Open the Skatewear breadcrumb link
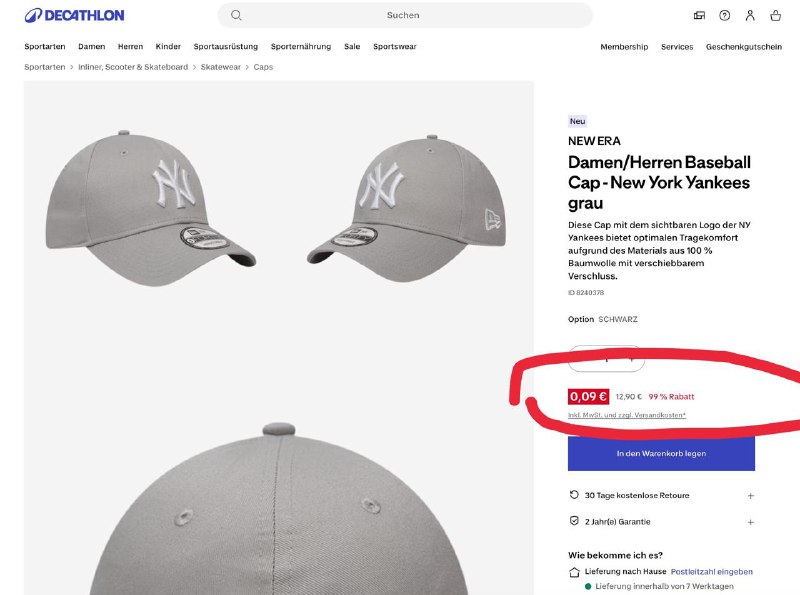This screenshot has height=595, width=800. [220, 67]
